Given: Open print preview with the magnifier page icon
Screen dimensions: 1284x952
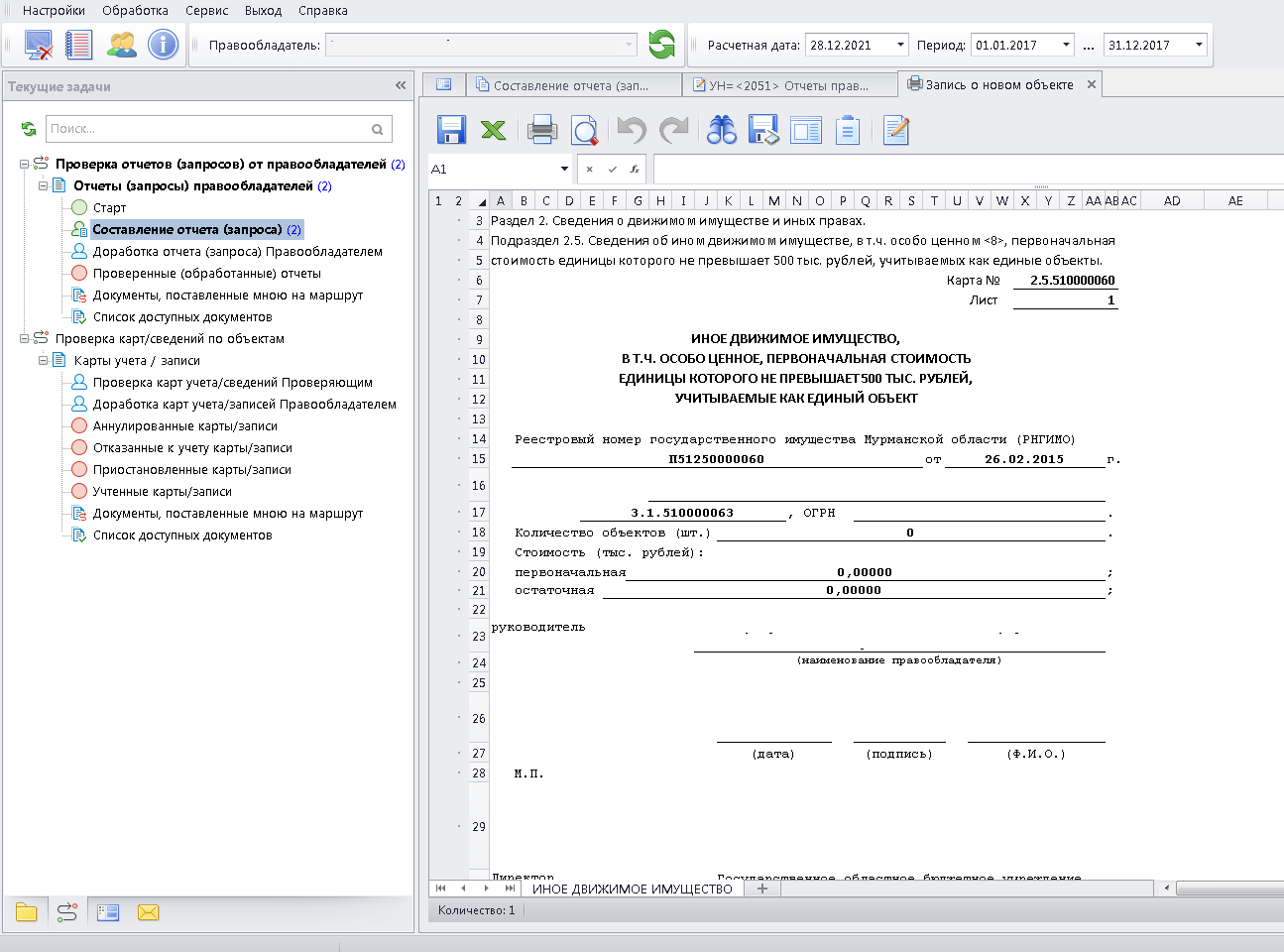Looking at the screenshot, I should point(584,130).
